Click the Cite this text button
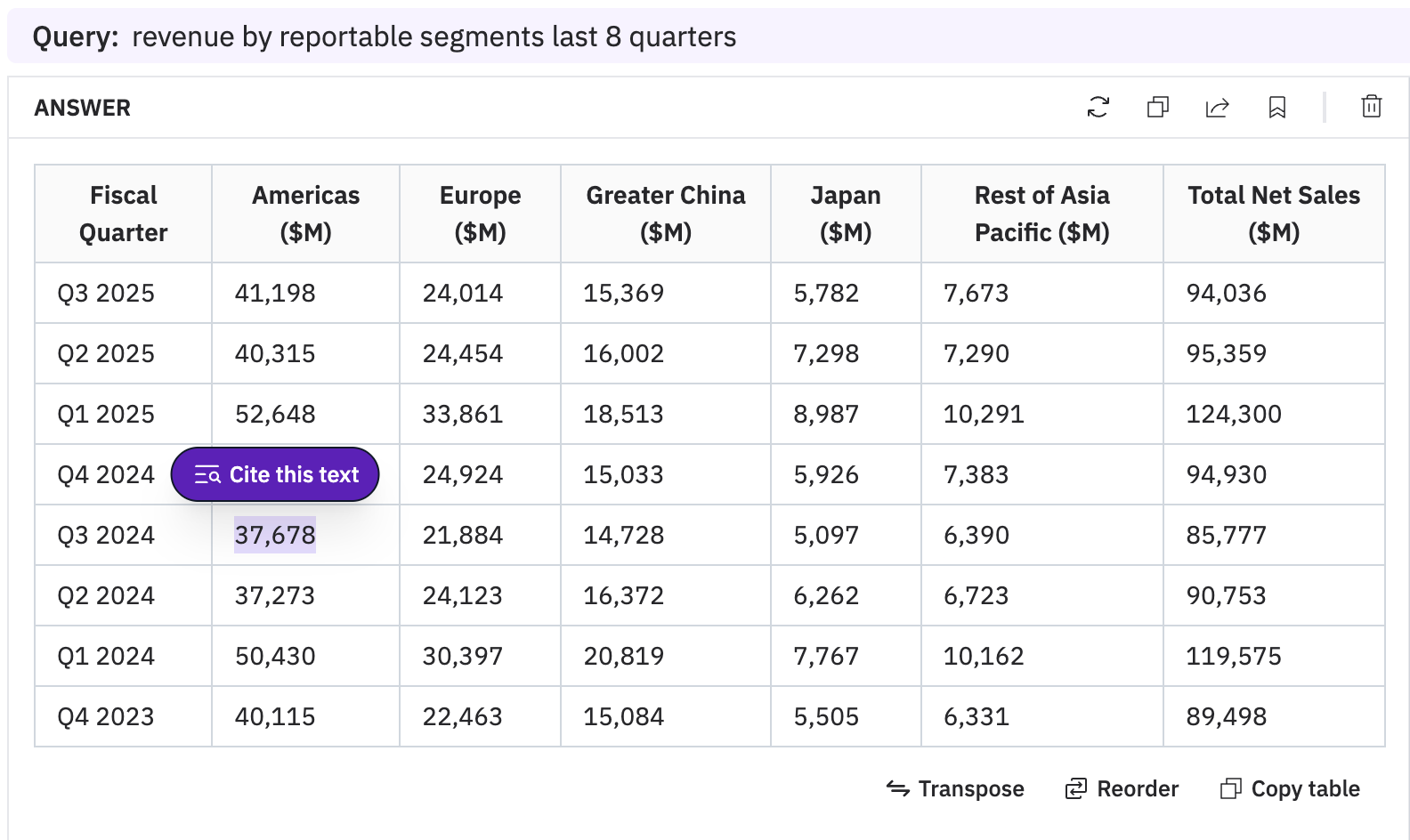 coord(275,474)
